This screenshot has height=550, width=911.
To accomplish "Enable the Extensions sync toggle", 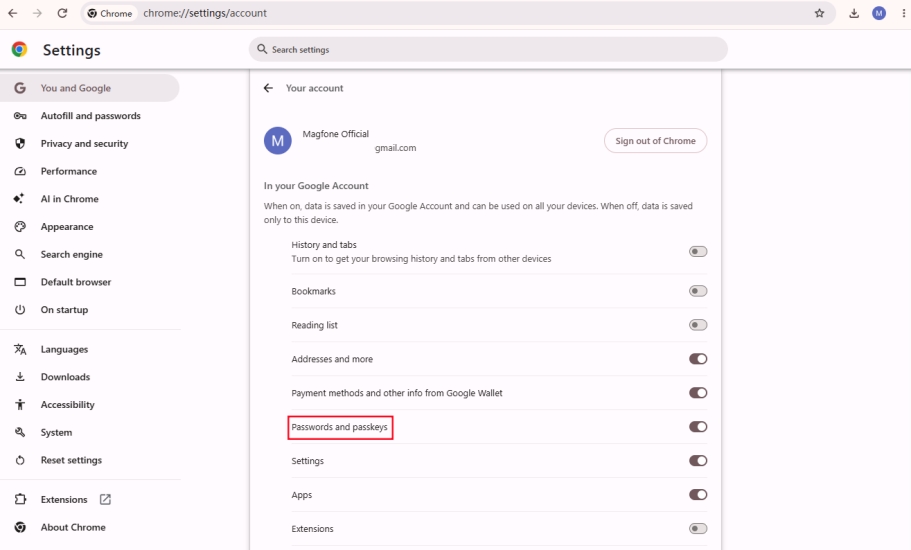I will click(698, 529).
